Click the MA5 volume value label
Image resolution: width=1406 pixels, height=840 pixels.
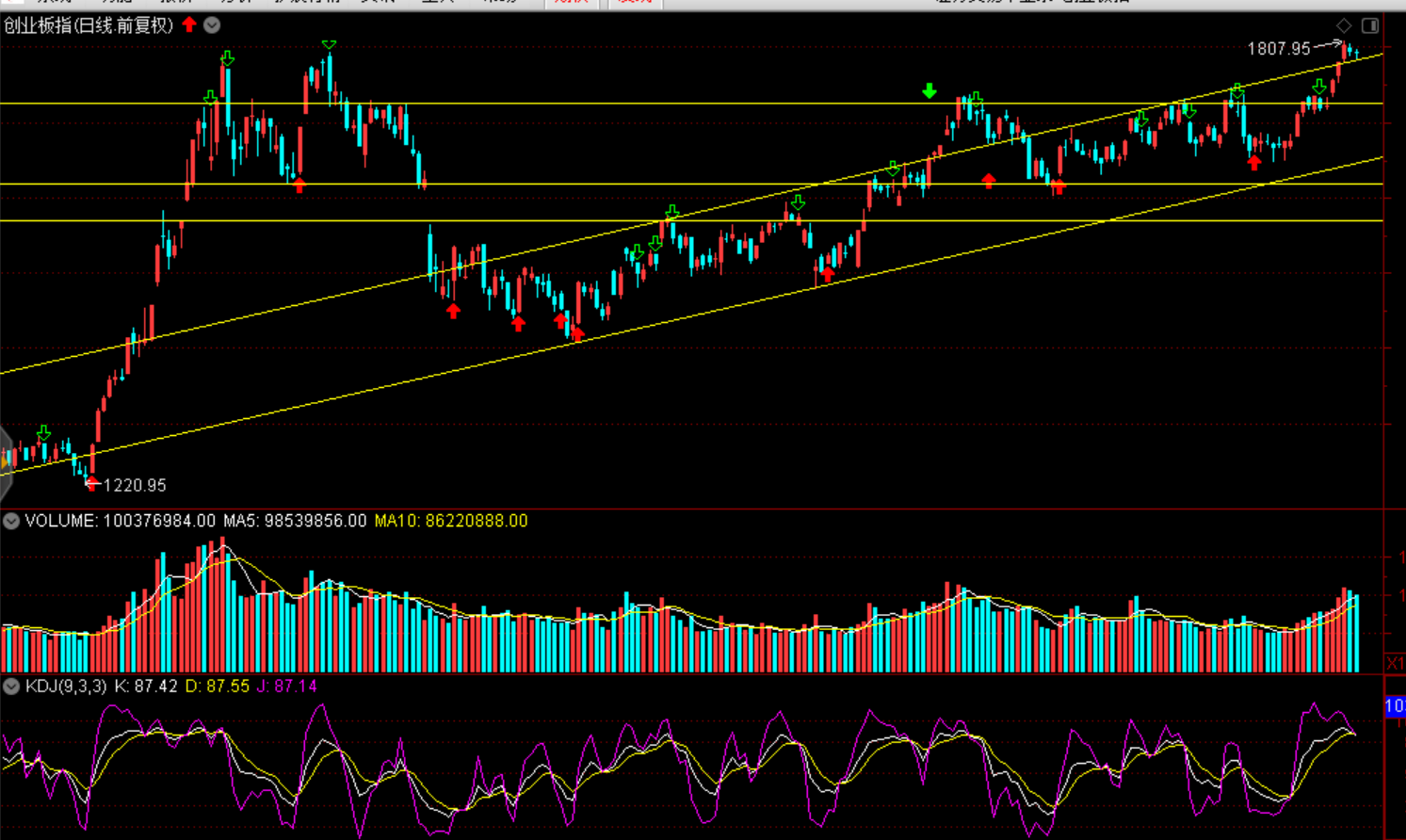click(293, 521)
